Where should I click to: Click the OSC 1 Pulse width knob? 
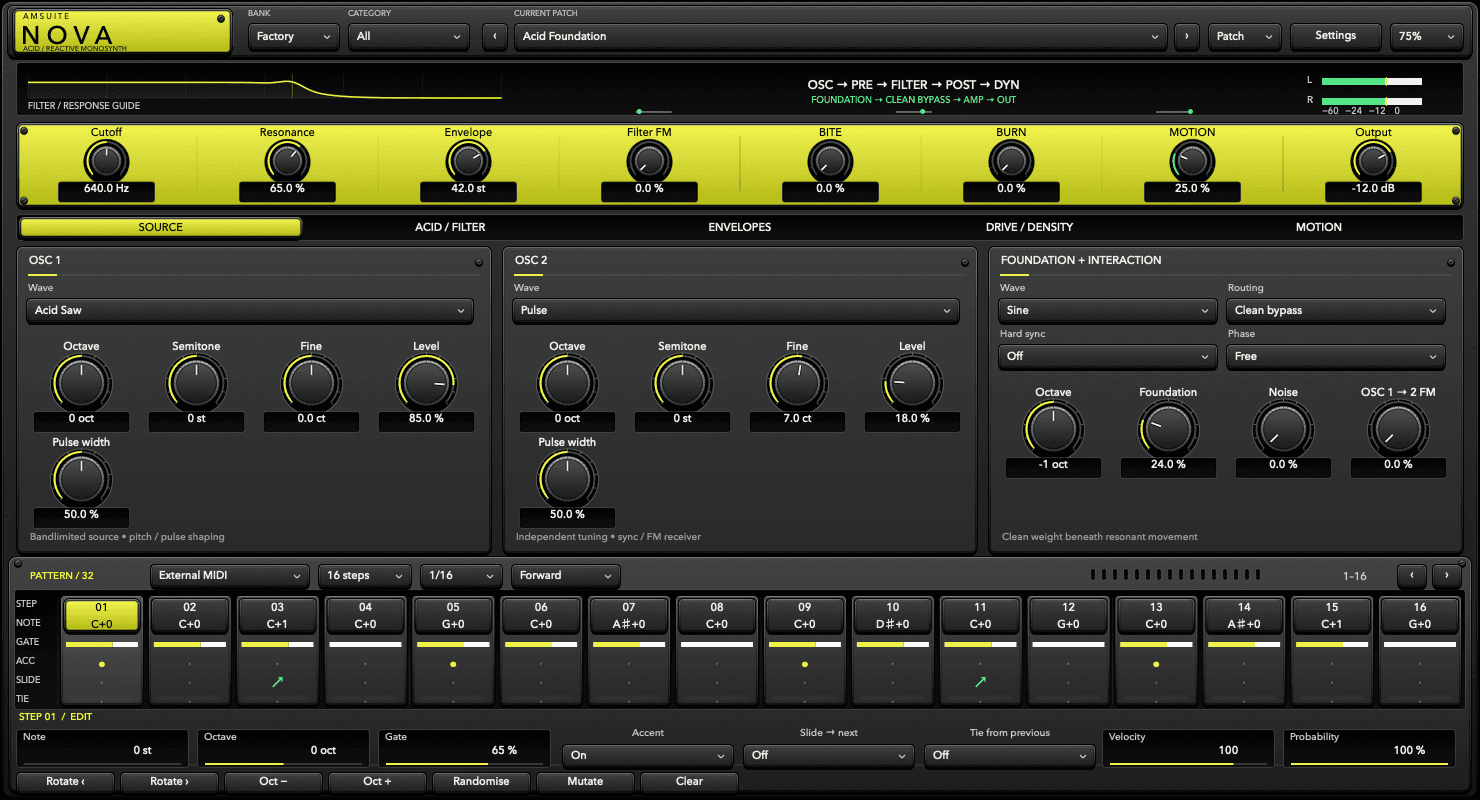(x=81, y=479)
